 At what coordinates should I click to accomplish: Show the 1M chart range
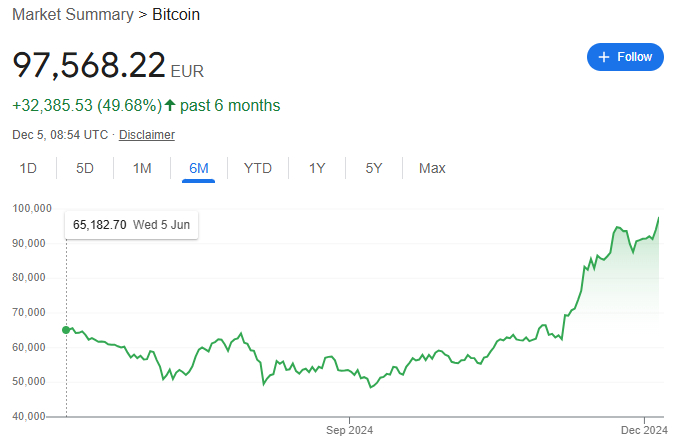coord(142,168)
